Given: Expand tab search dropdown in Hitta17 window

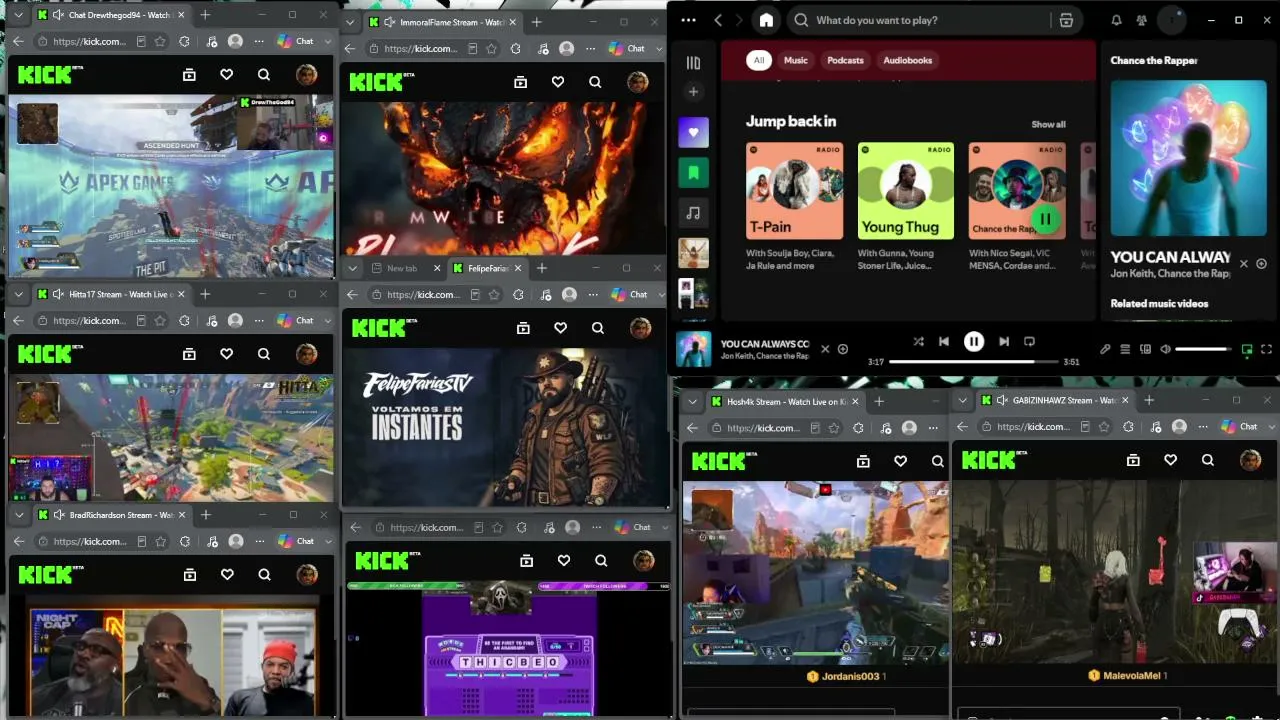Looking at the screenshot, I should pyautogui.click(x=18, y=294).
